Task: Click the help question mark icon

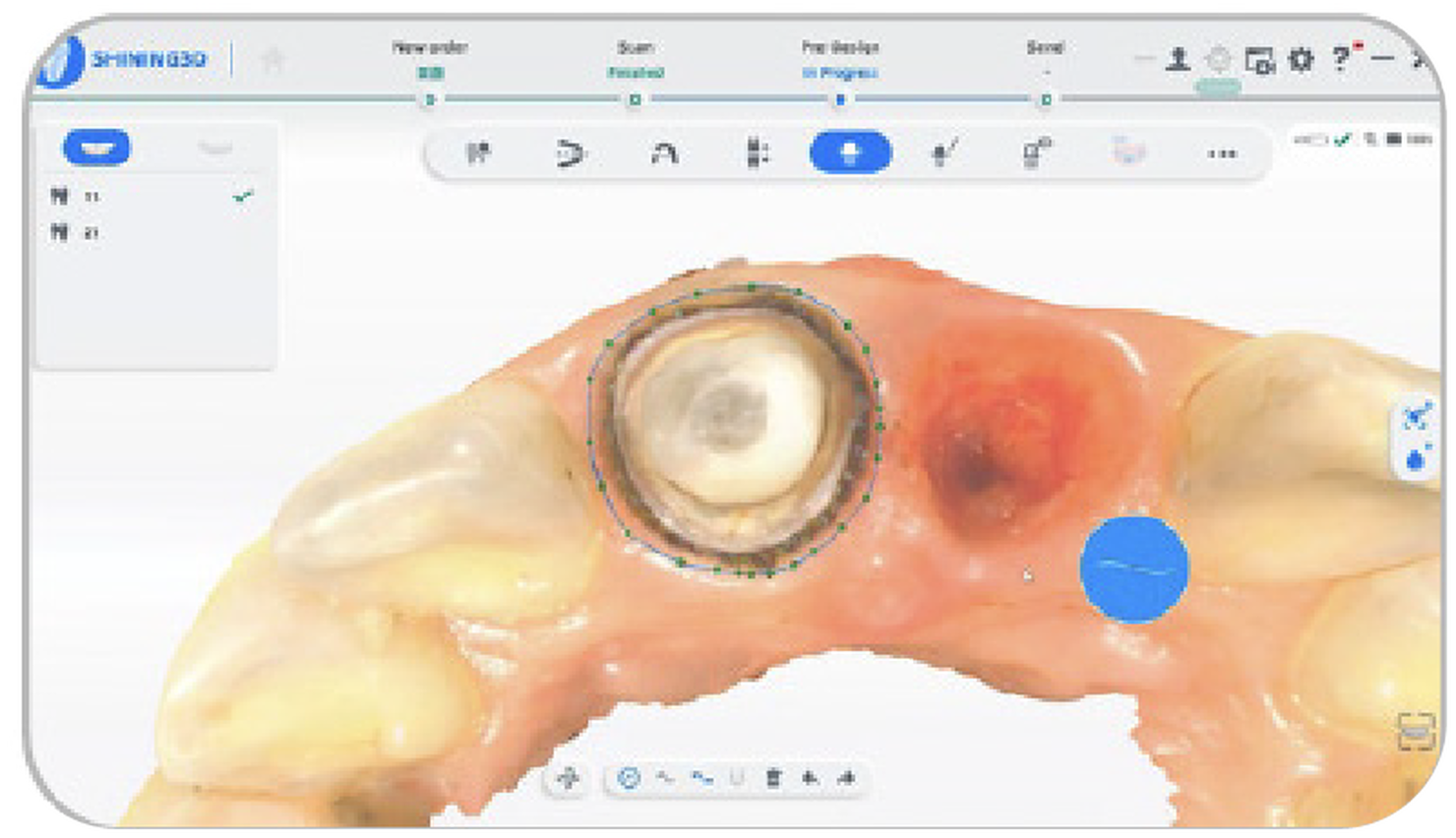Action: point(1340,60)
